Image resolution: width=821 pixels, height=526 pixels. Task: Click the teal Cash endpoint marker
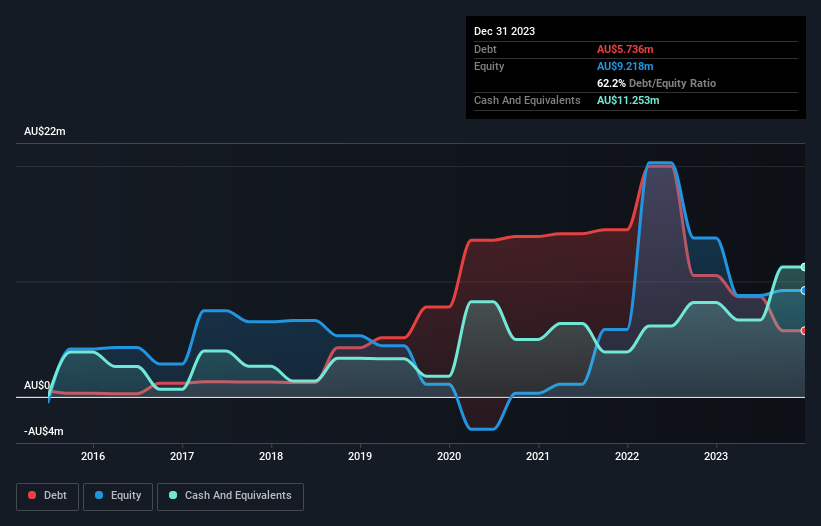(804, 267)
